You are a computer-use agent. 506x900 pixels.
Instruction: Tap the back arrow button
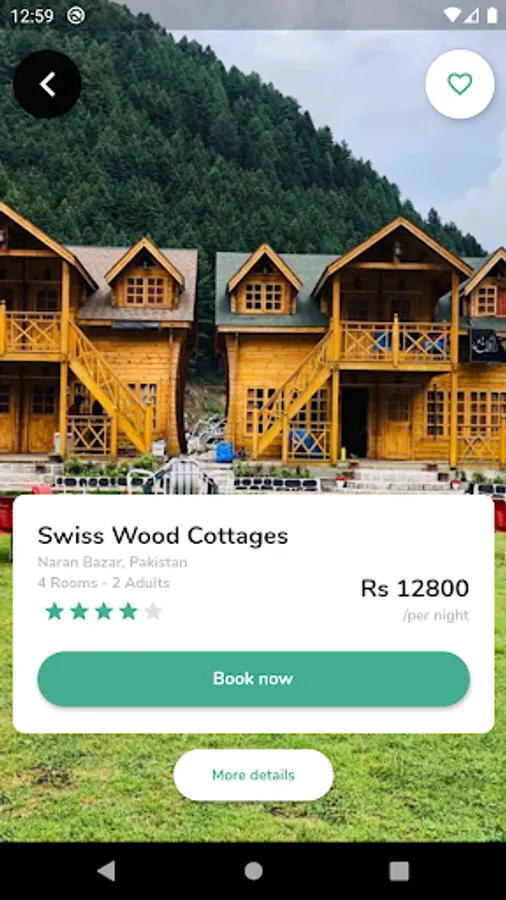tap(47, 84)
